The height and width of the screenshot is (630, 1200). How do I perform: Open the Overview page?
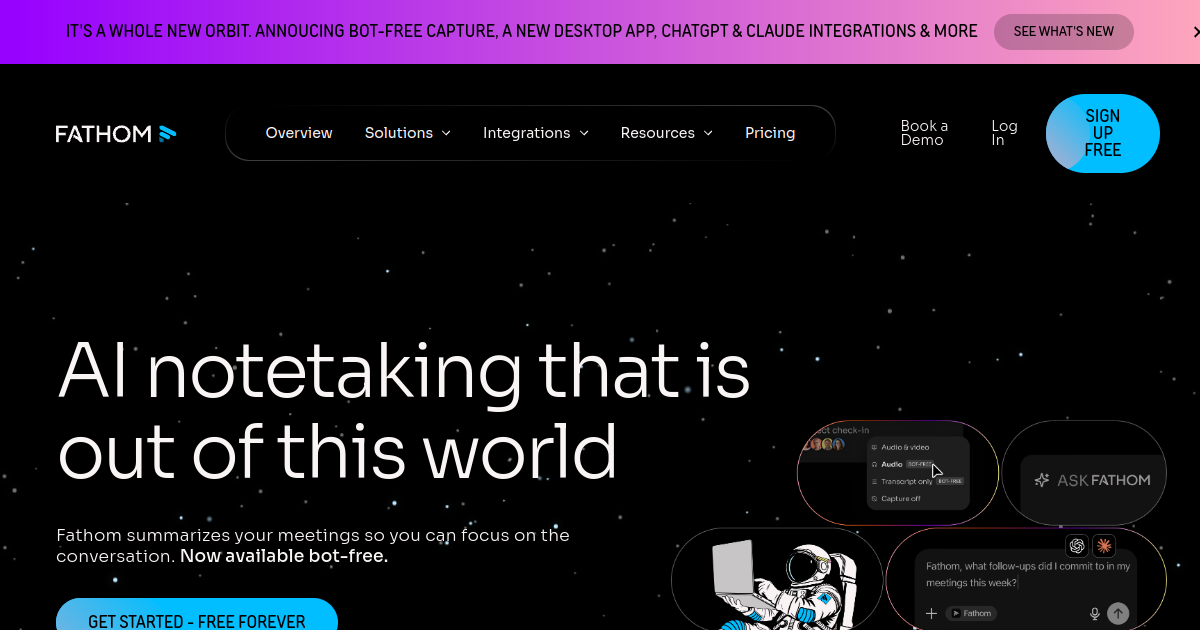pyautogui.click(x=299, y=133)
